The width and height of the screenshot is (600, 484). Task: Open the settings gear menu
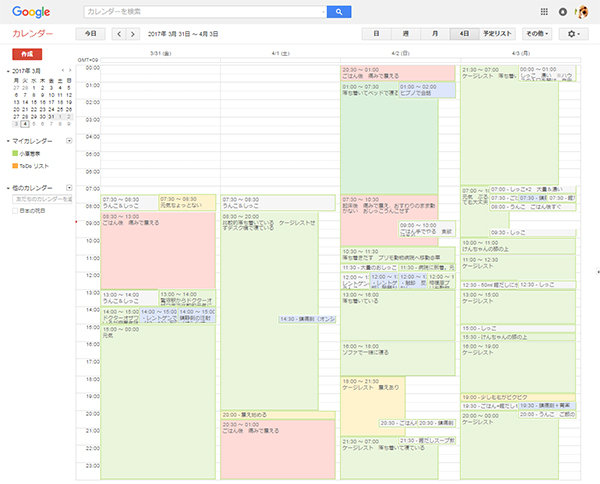pyautogui.click(x=573, y=34)
